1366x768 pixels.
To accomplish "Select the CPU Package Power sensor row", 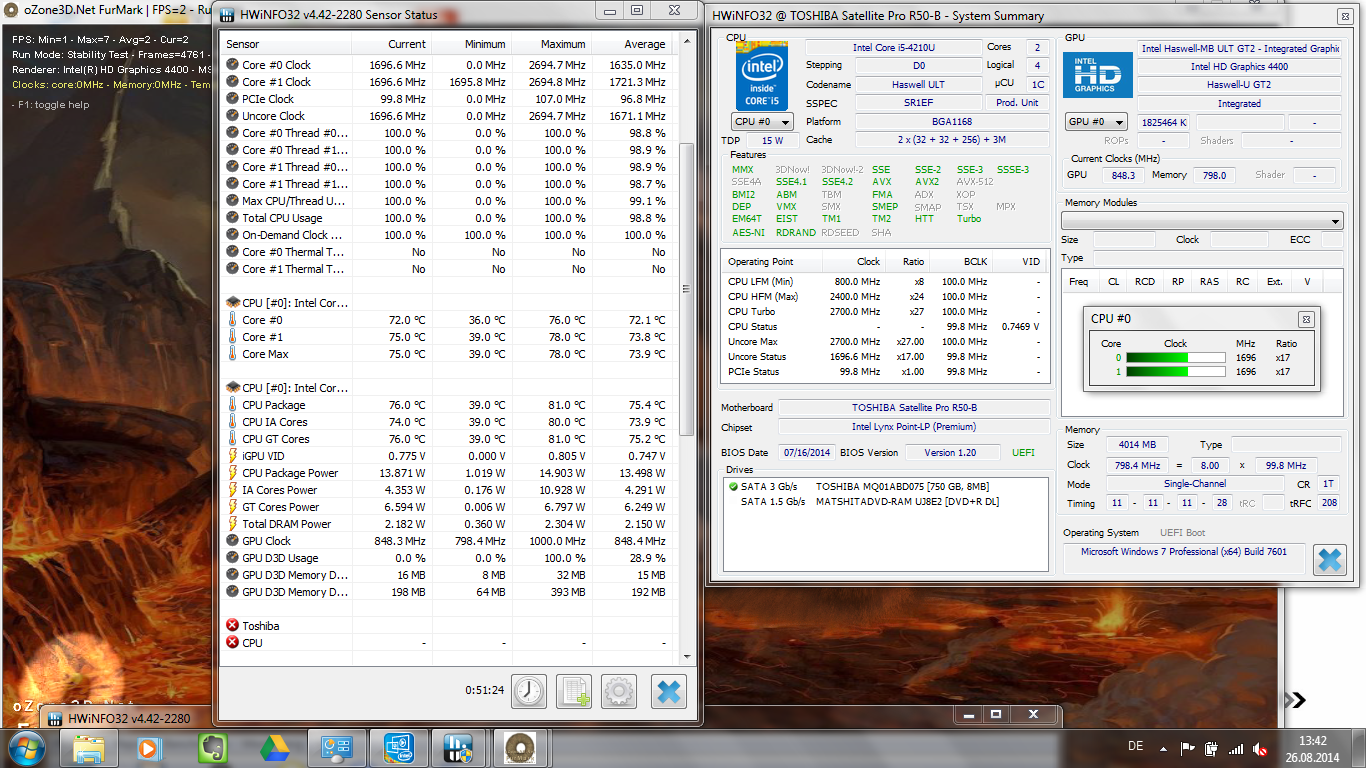I will pyautogui.click(x=447, y=473).
